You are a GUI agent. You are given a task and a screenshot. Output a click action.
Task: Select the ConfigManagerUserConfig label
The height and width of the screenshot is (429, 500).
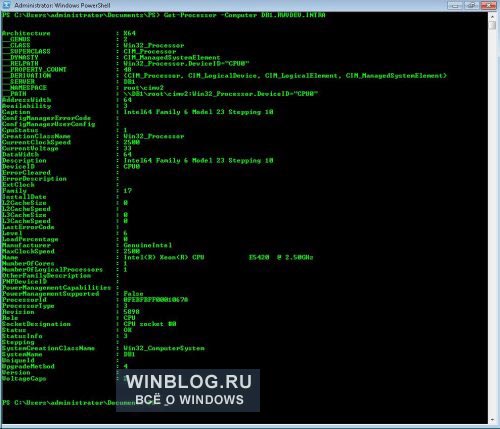tap(49, 124)
